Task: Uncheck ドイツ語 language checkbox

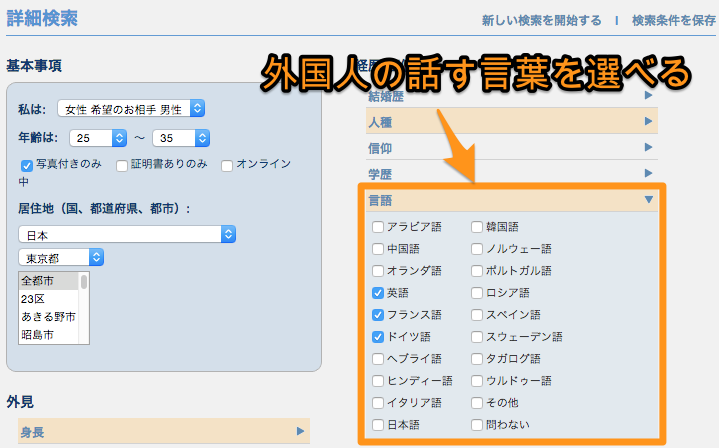Action: pos(378,337)
